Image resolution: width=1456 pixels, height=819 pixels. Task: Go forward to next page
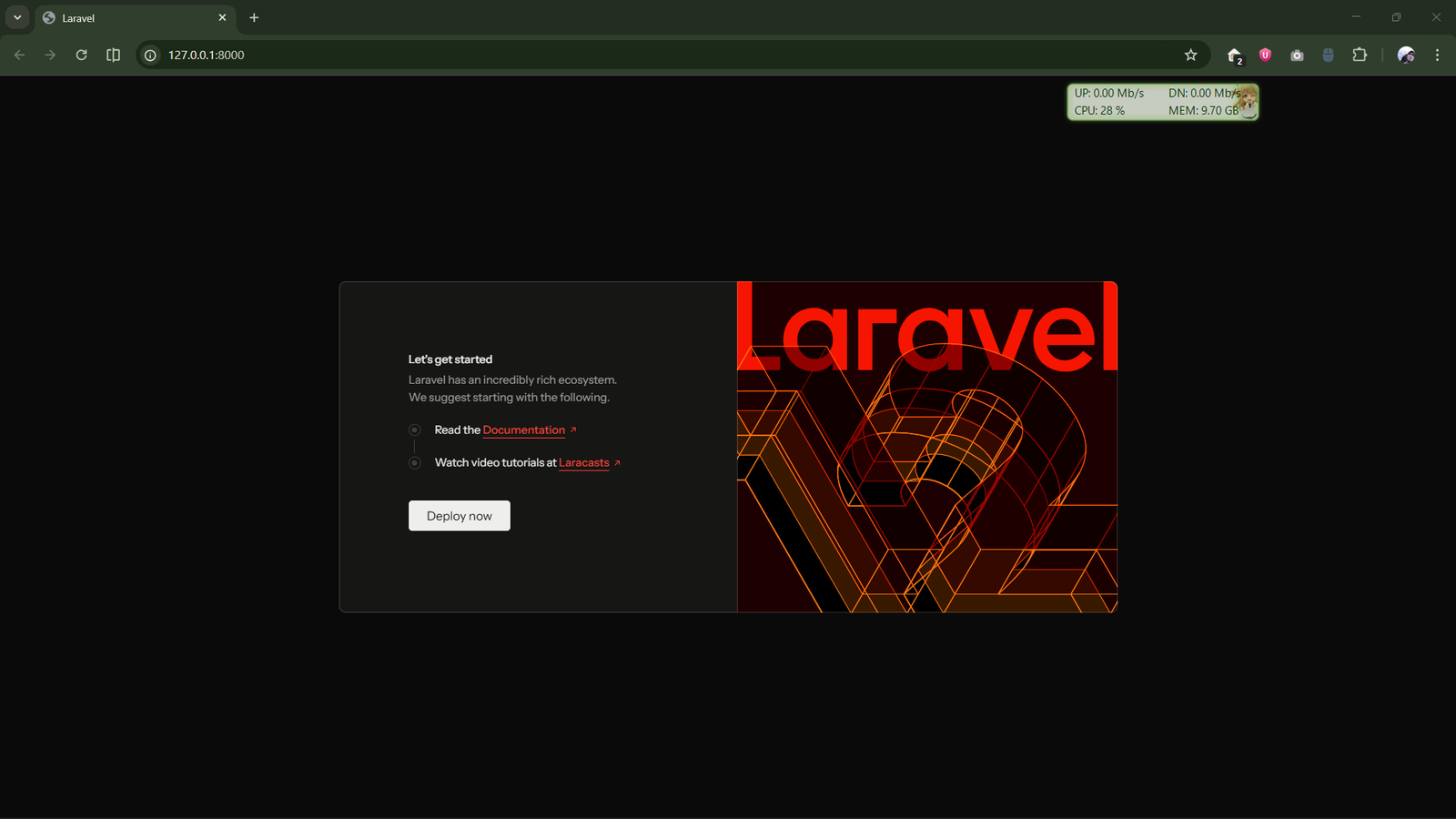(50, 55)
